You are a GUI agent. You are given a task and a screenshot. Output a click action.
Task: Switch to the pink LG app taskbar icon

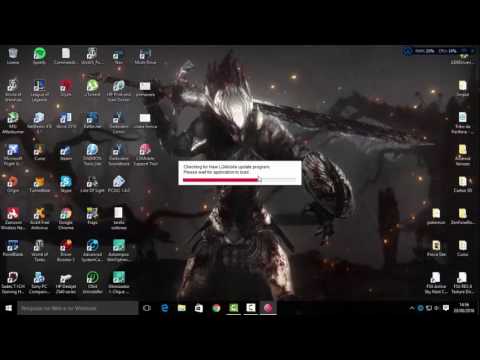pos(268,308)
